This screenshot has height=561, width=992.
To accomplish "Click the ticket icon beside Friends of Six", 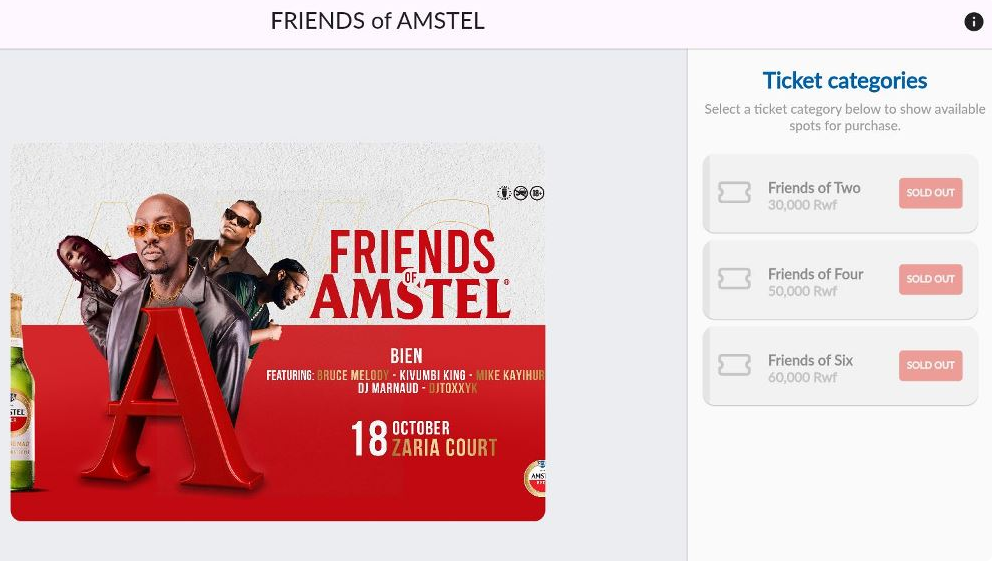I will tap(734, 365).
